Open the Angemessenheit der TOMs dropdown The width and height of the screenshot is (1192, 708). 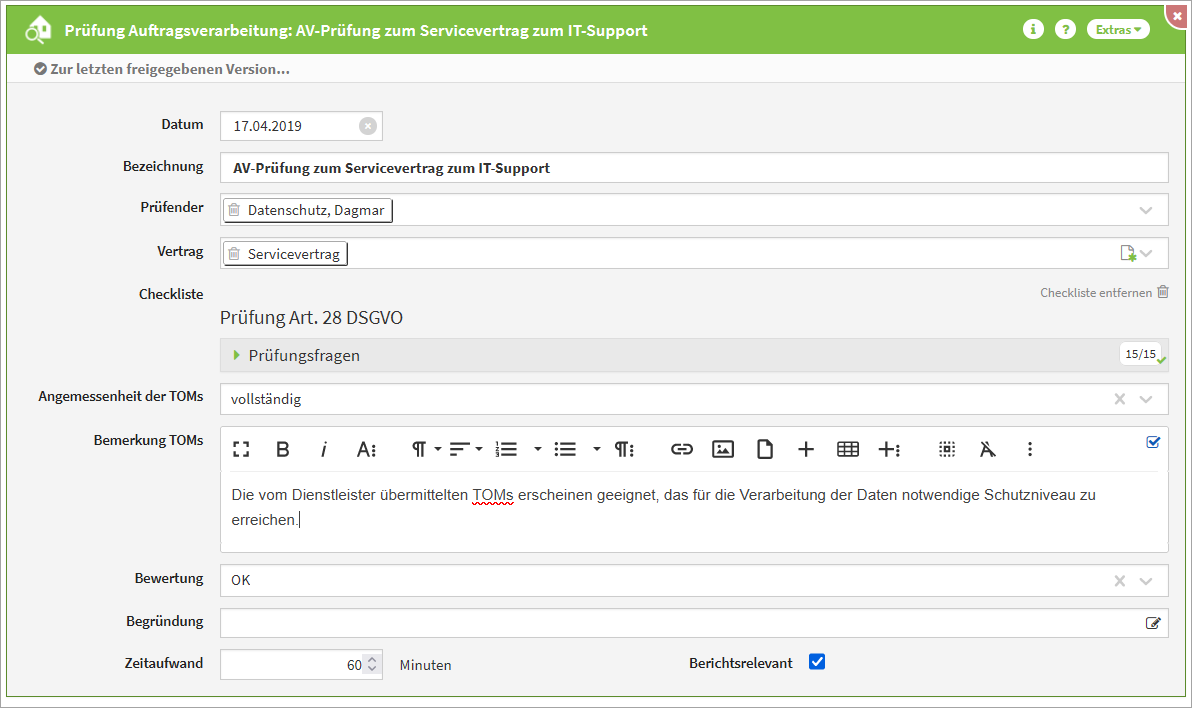(1146, 399)
